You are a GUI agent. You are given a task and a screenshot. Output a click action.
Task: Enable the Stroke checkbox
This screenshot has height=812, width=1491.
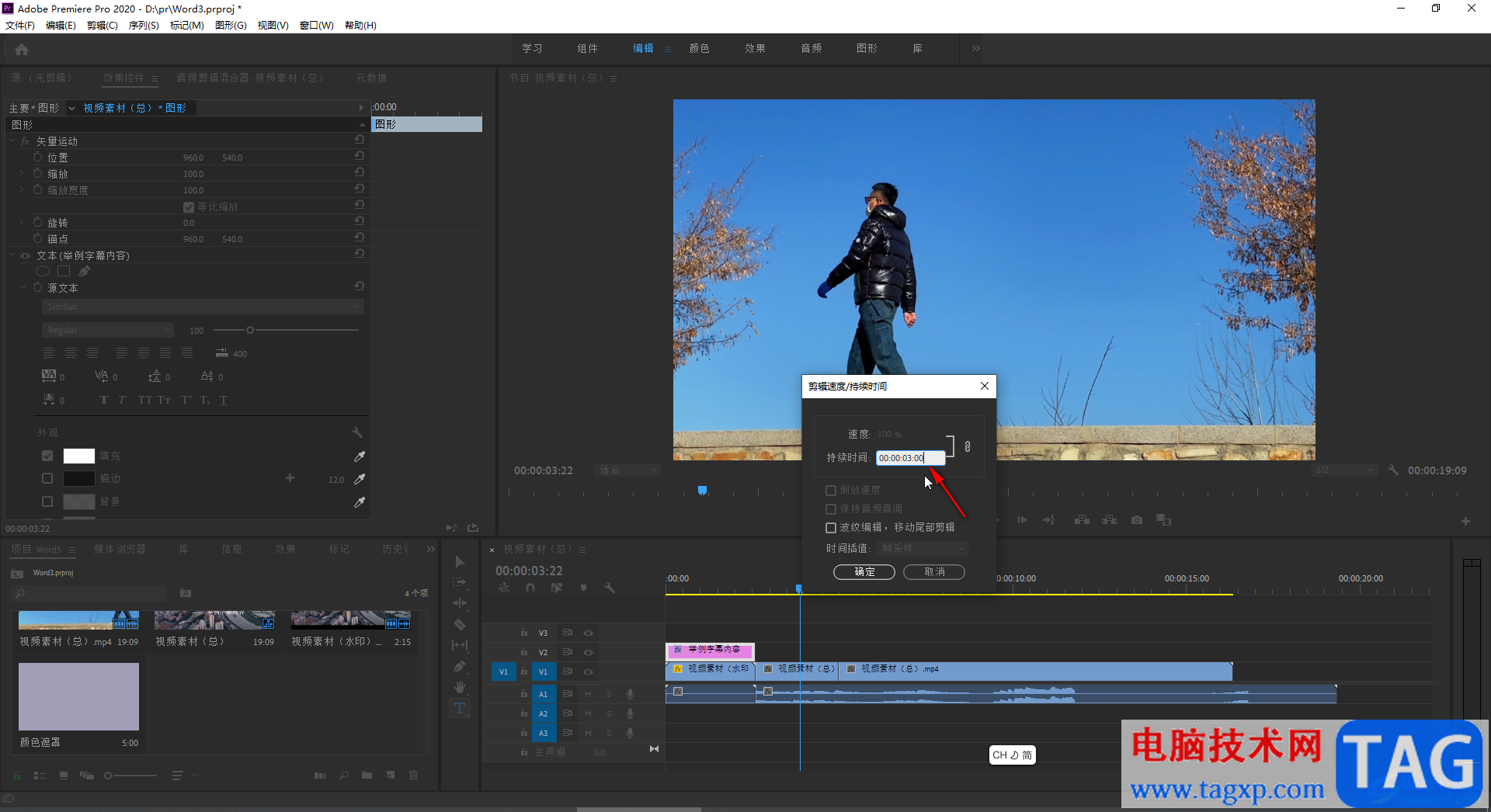click(47, 479)
